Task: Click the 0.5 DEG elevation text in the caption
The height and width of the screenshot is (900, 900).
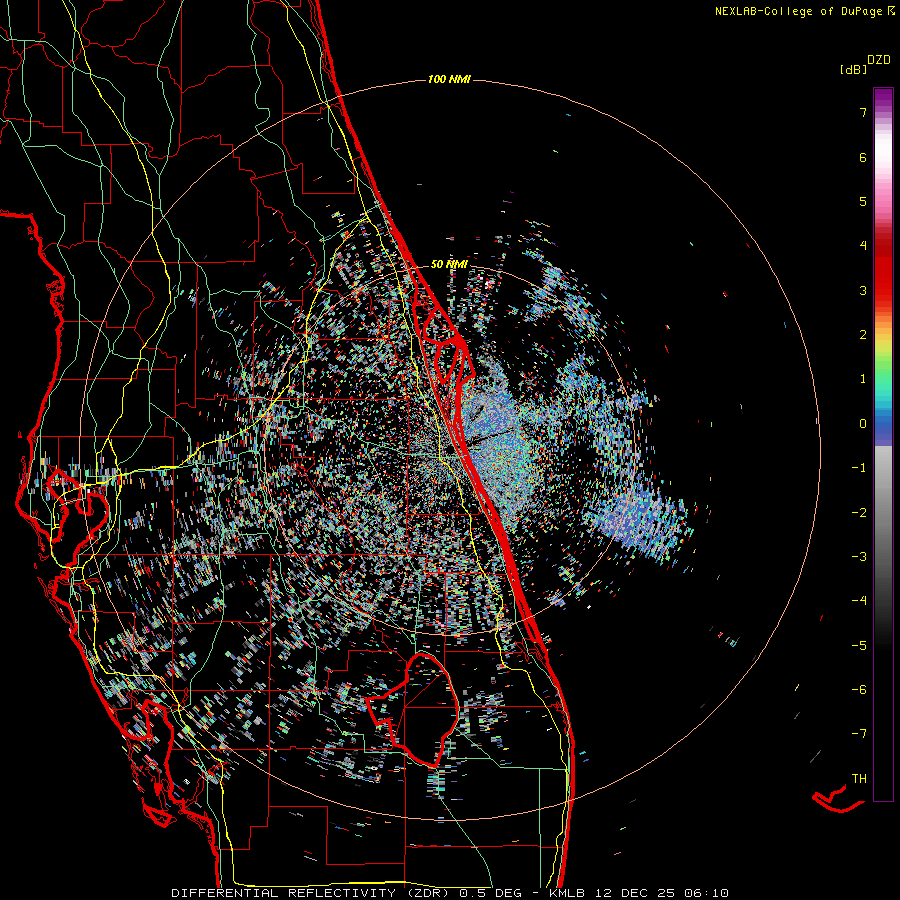Action: pos(491,893)
